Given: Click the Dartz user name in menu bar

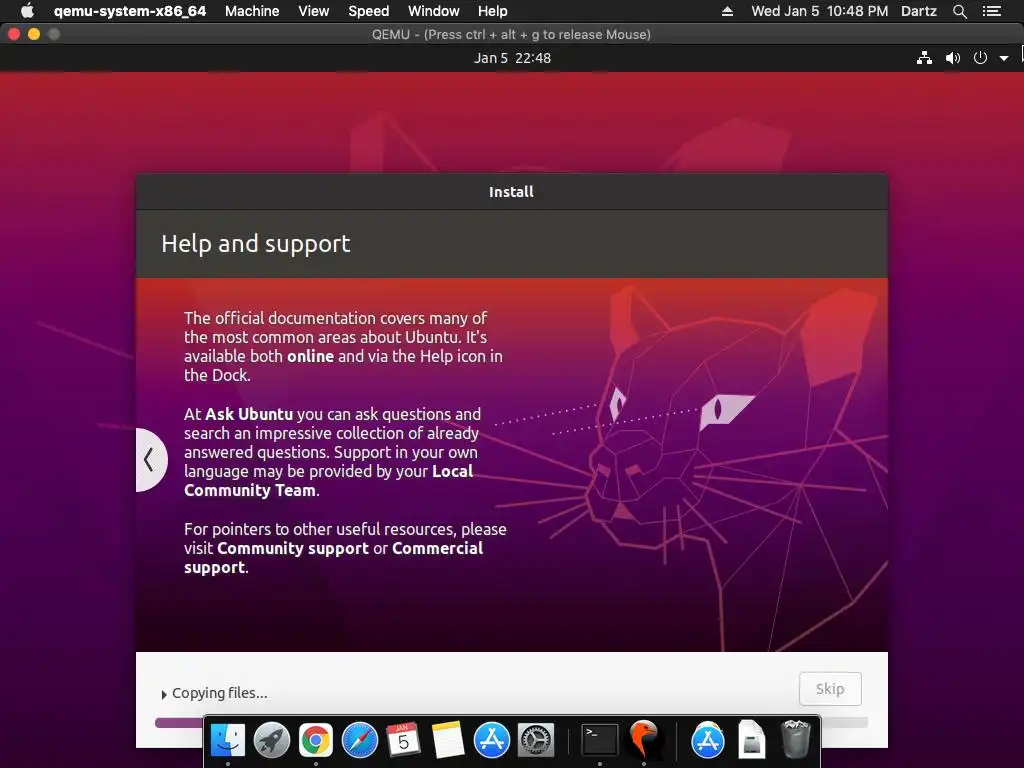Looking at the screenshot, I should [x=919, y=11].
